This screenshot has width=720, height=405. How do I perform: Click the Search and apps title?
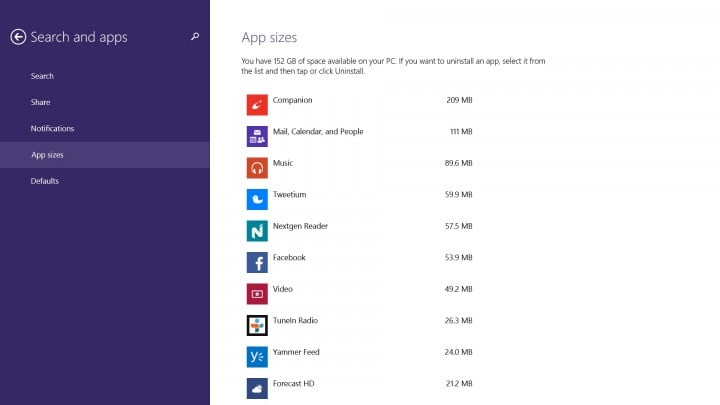coord(79,37)
